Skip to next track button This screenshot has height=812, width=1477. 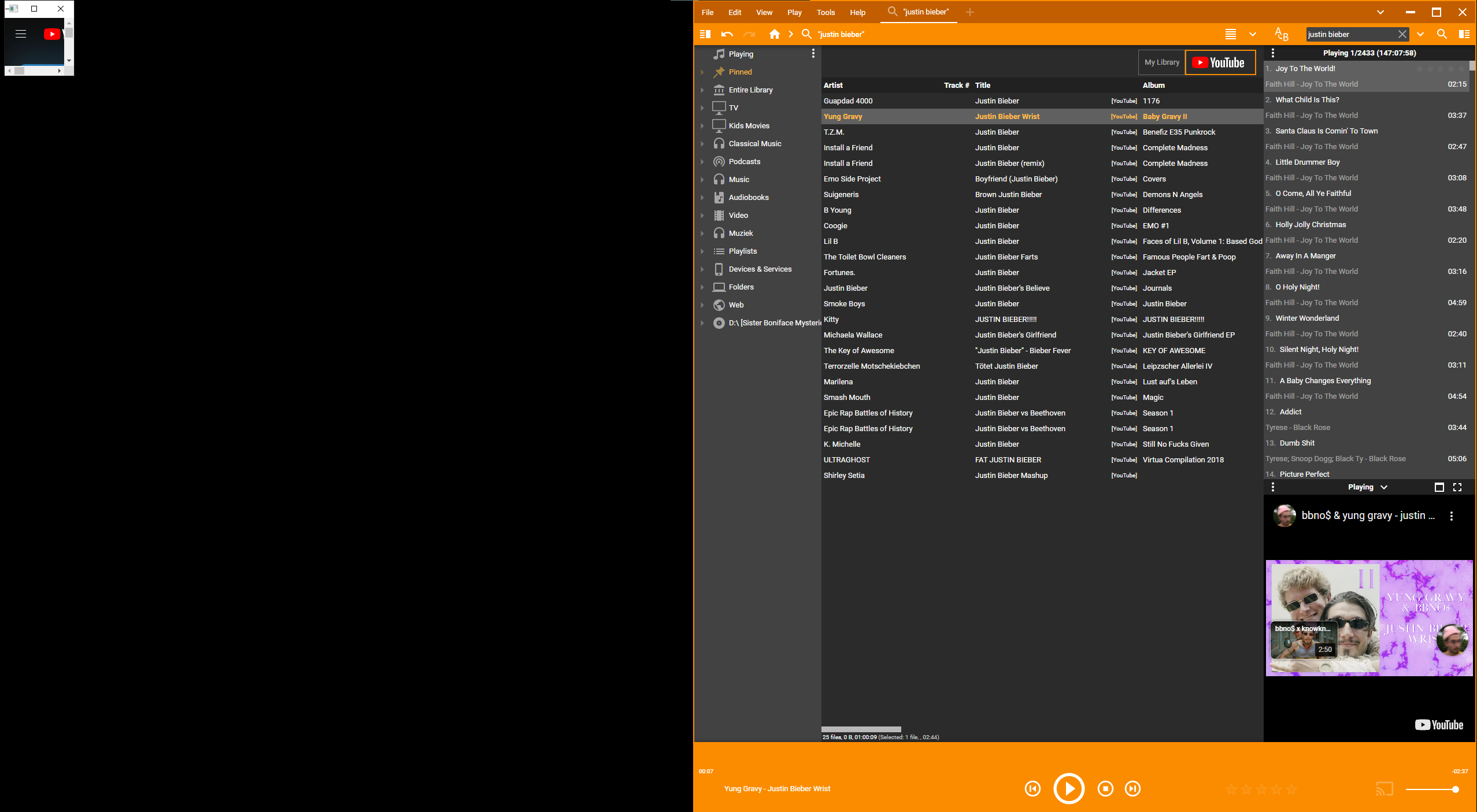[x=1132, y=788]
